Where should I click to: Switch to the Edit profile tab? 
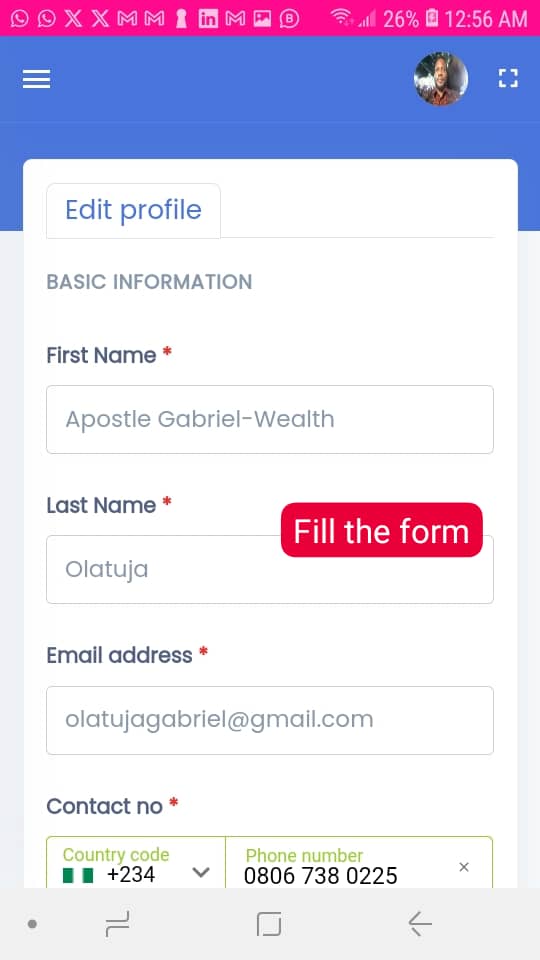[133, 210]
